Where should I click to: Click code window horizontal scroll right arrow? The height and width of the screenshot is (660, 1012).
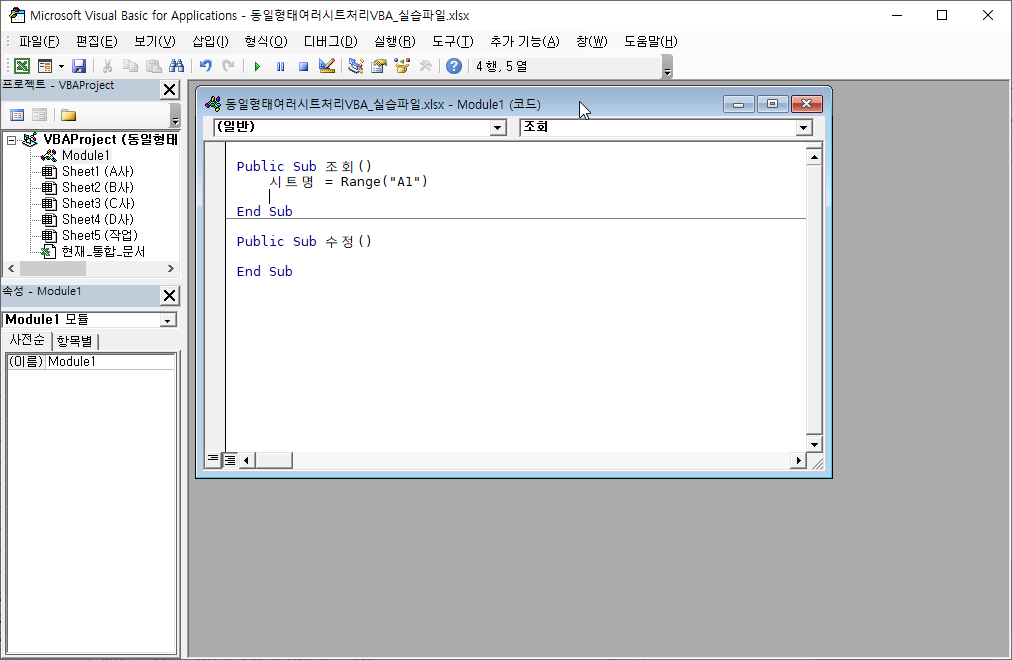798,460
